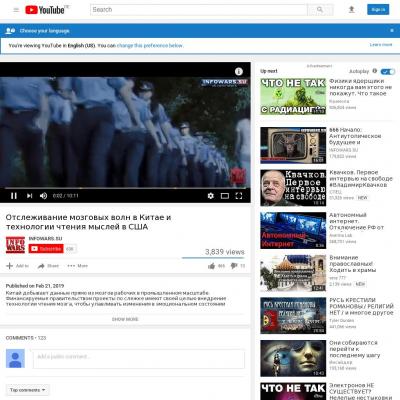Viewport: 400px width, 400px height.
Task: Open the hamburger guide menu
Action: point(16,10)
